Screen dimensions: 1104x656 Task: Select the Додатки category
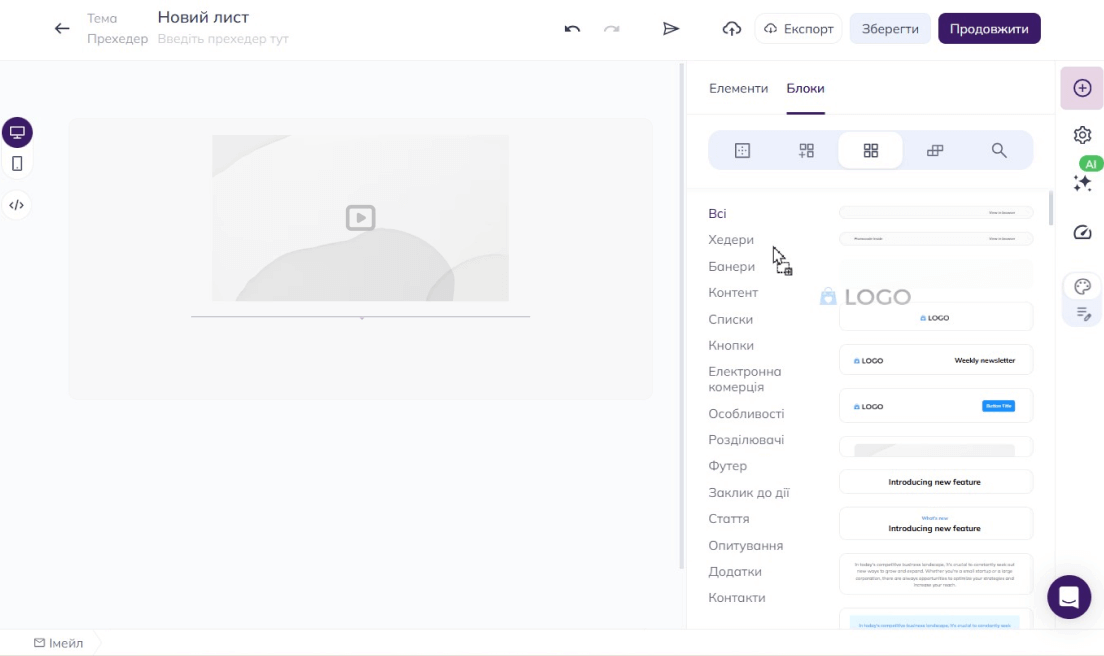734,572
